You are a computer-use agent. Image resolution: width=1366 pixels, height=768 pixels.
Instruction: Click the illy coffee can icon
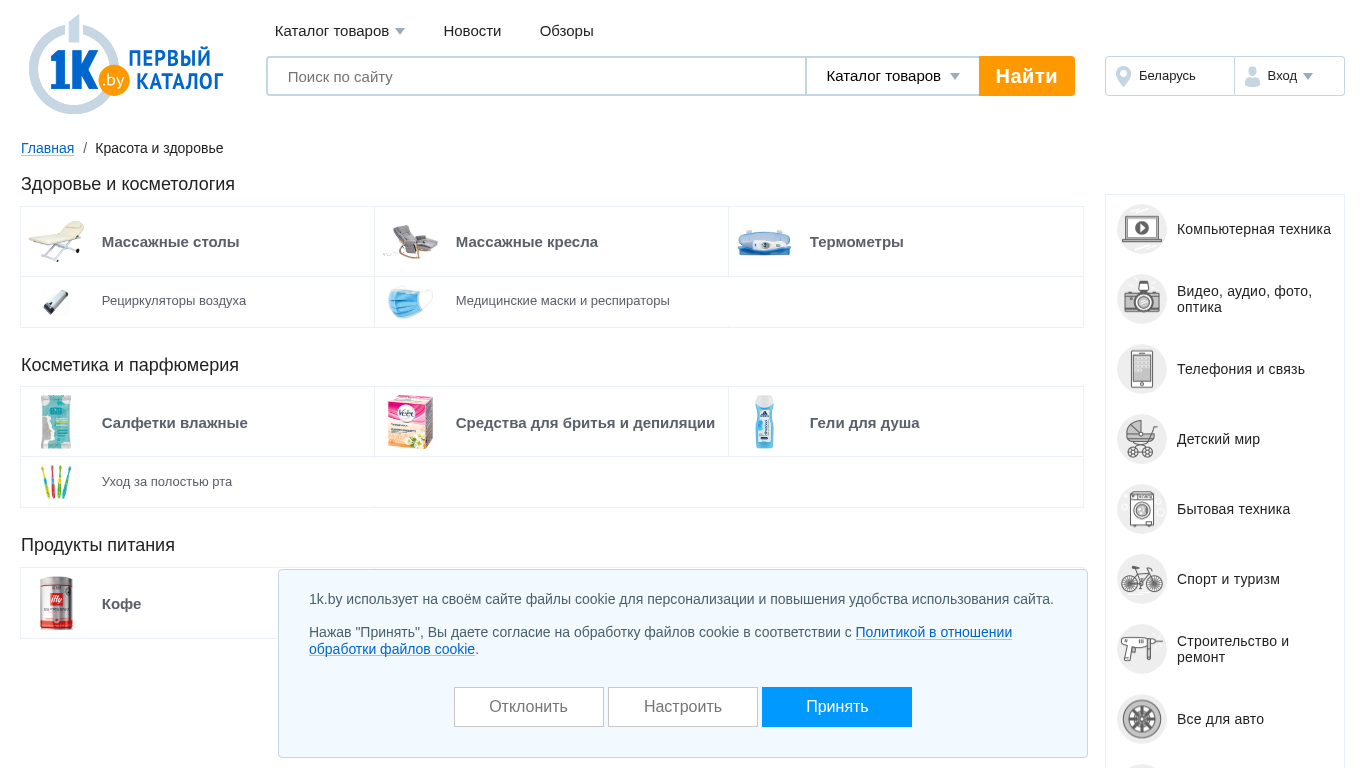click(x=56, y=603)
